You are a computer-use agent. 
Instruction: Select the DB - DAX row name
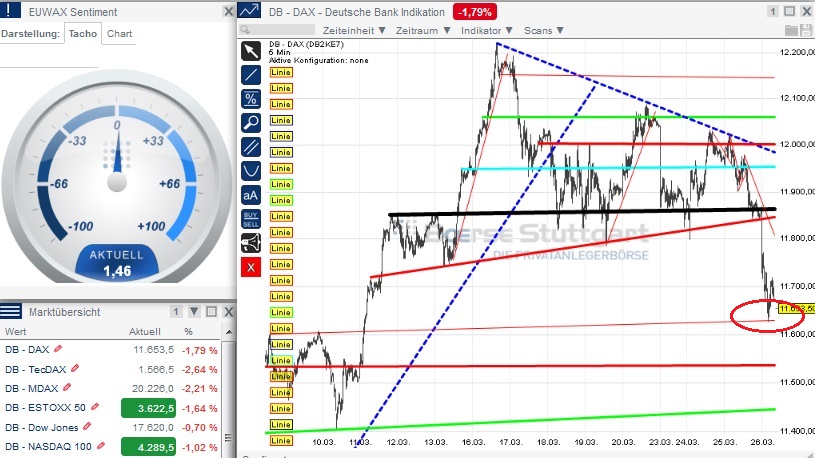pyautogui.click(x=27, y=349)
